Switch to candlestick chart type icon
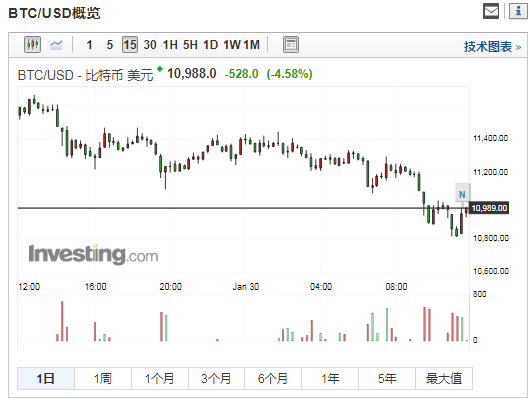The image size is (530, 400). tap(32, 45)
